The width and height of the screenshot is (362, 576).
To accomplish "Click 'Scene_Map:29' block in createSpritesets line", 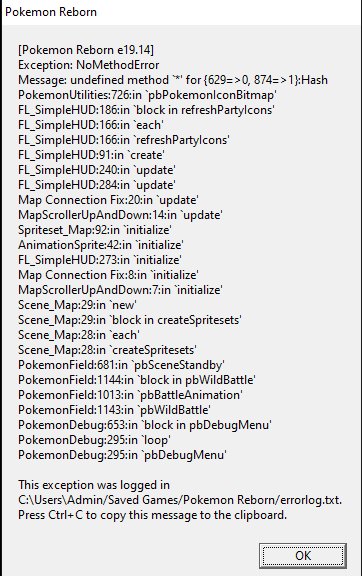I will click(130, 321).
